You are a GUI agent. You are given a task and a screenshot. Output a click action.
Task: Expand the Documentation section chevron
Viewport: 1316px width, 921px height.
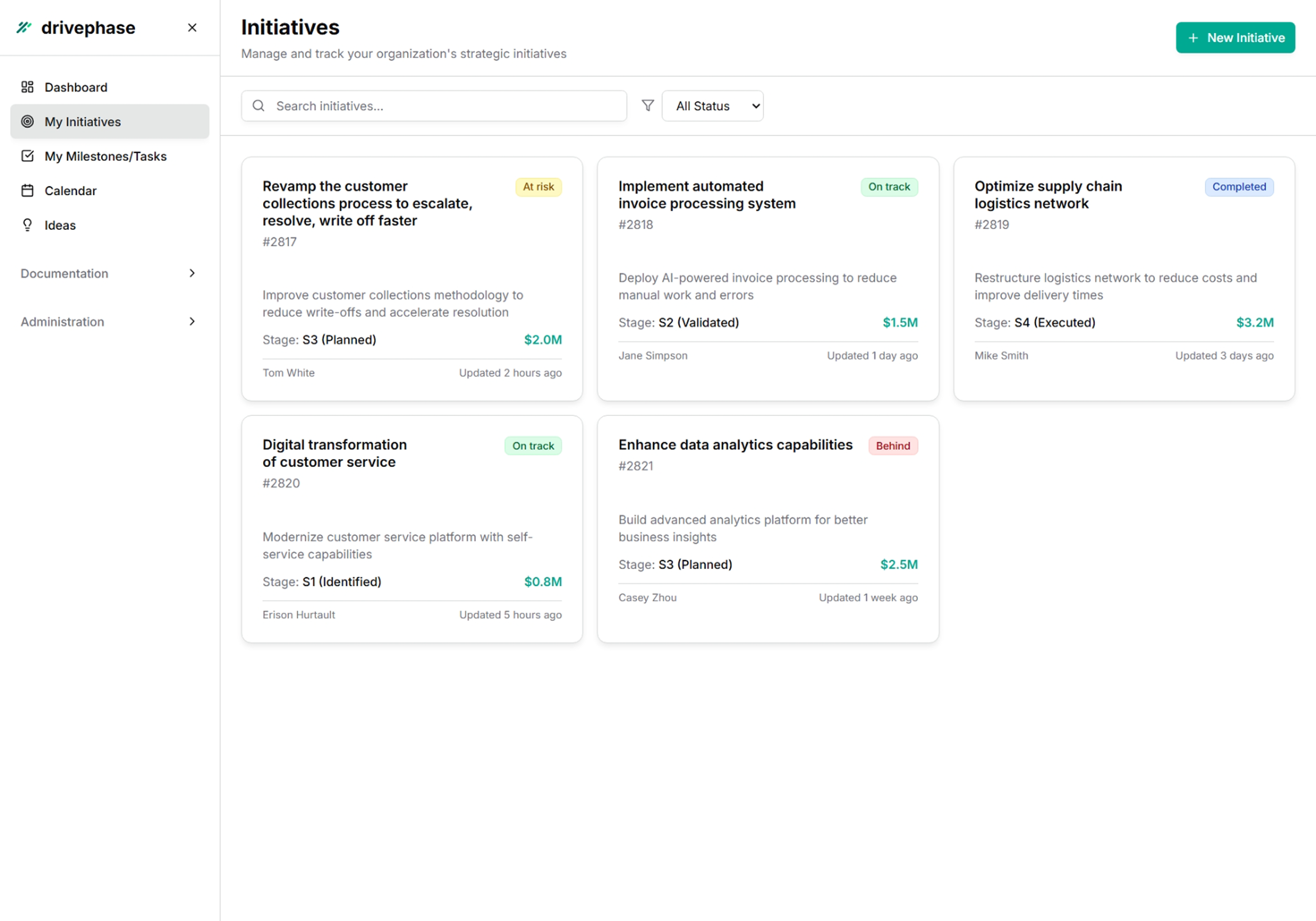tap(192, 273)
